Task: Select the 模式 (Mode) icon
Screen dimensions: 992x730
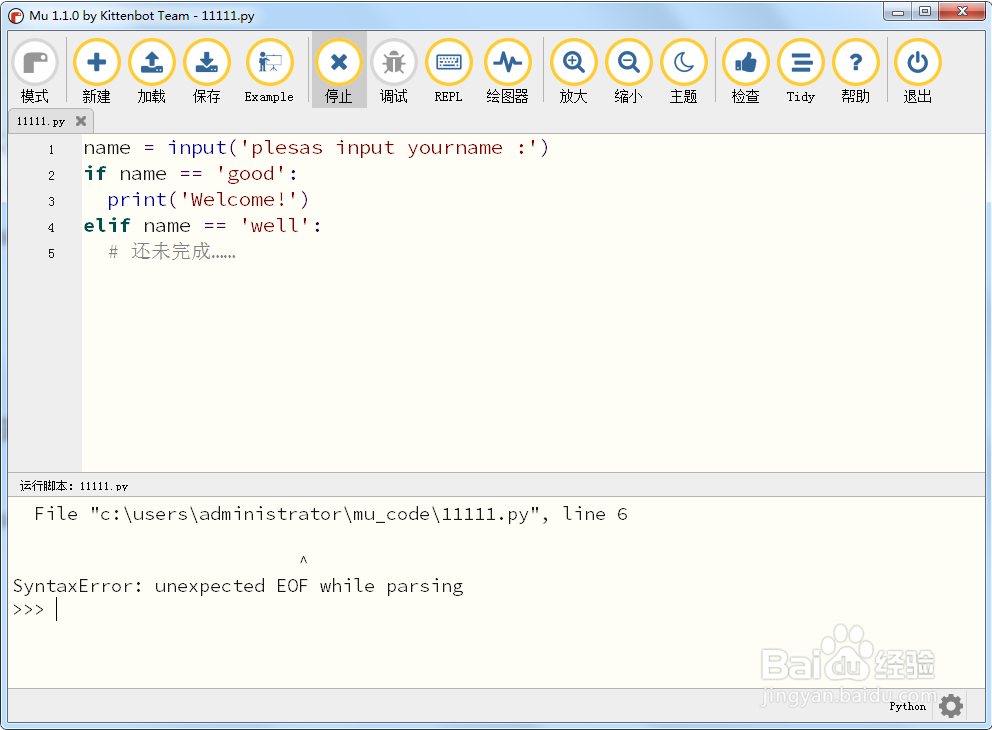Action: [x=35, y=62]
